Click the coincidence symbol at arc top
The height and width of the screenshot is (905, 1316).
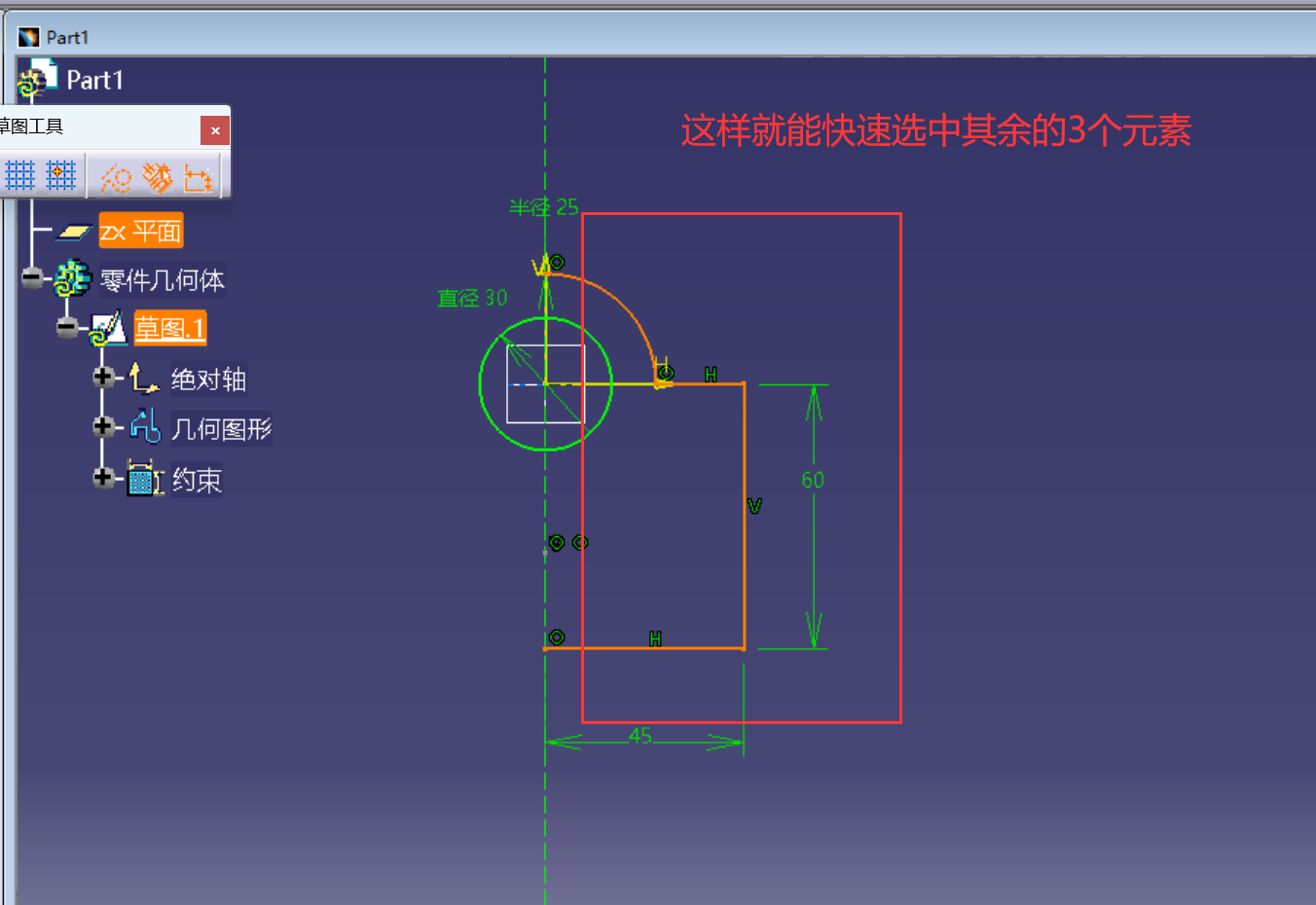(x=557, y=262)
